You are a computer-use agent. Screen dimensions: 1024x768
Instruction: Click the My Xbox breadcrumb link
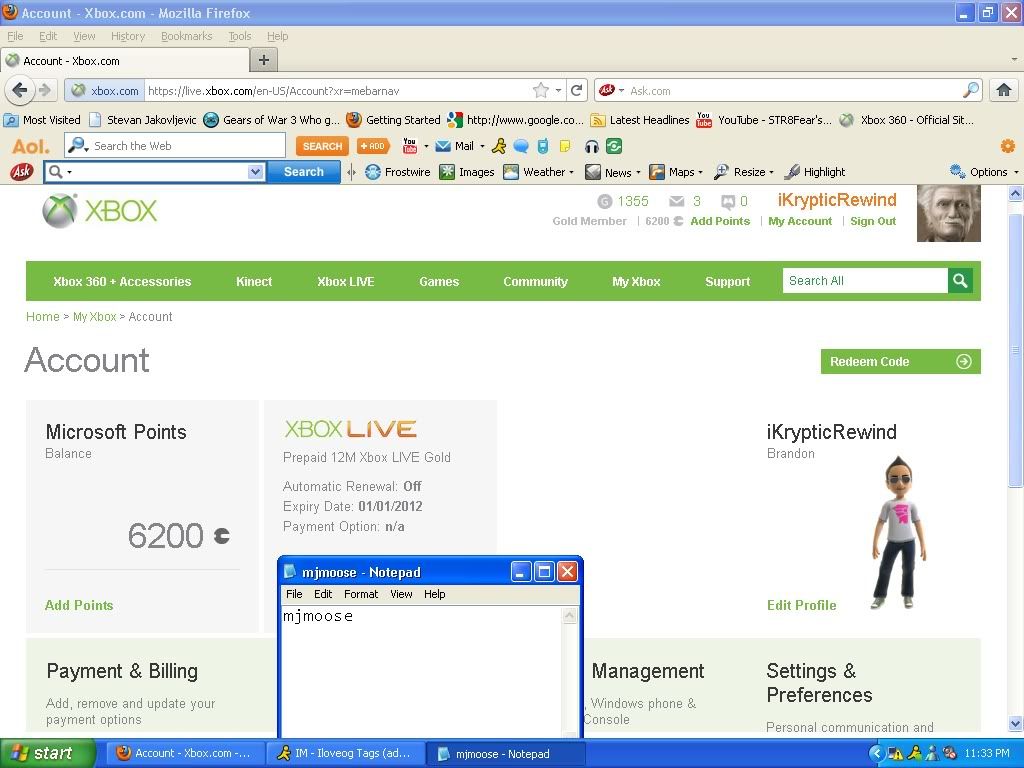95,317
